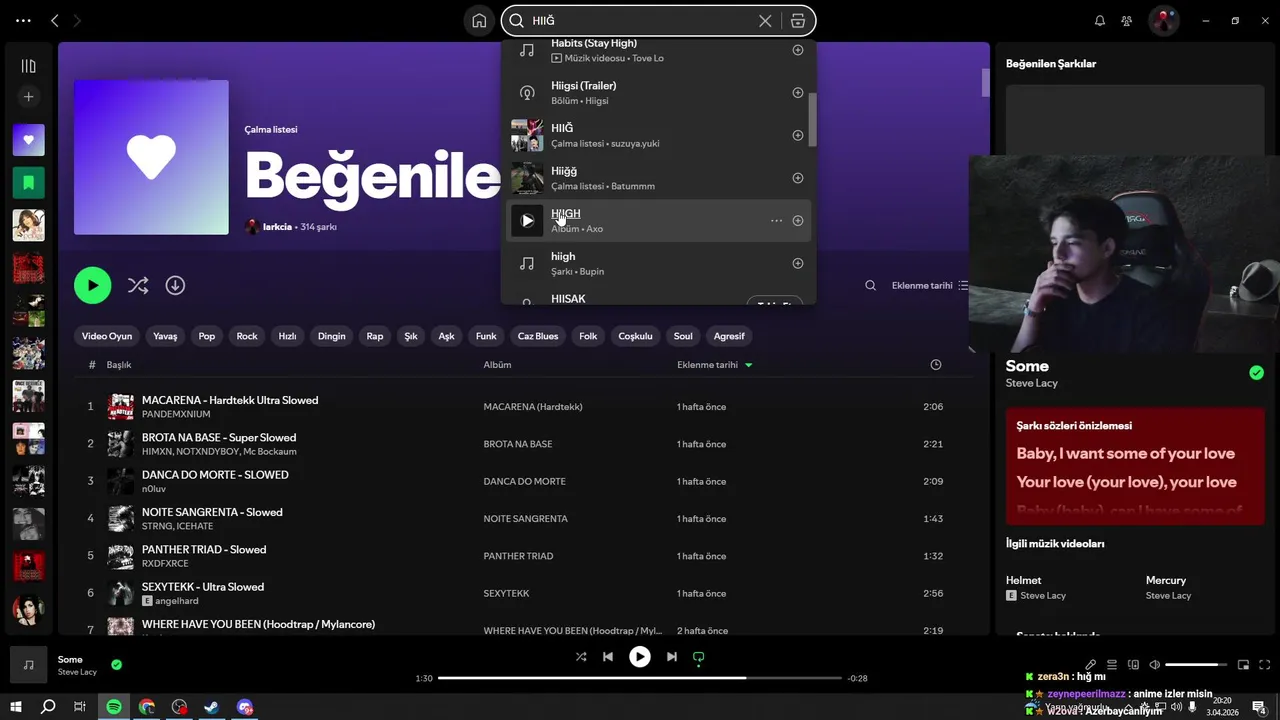1280x720 pixels.
Task: Filter by Rock tag
Action: (247, 336)
